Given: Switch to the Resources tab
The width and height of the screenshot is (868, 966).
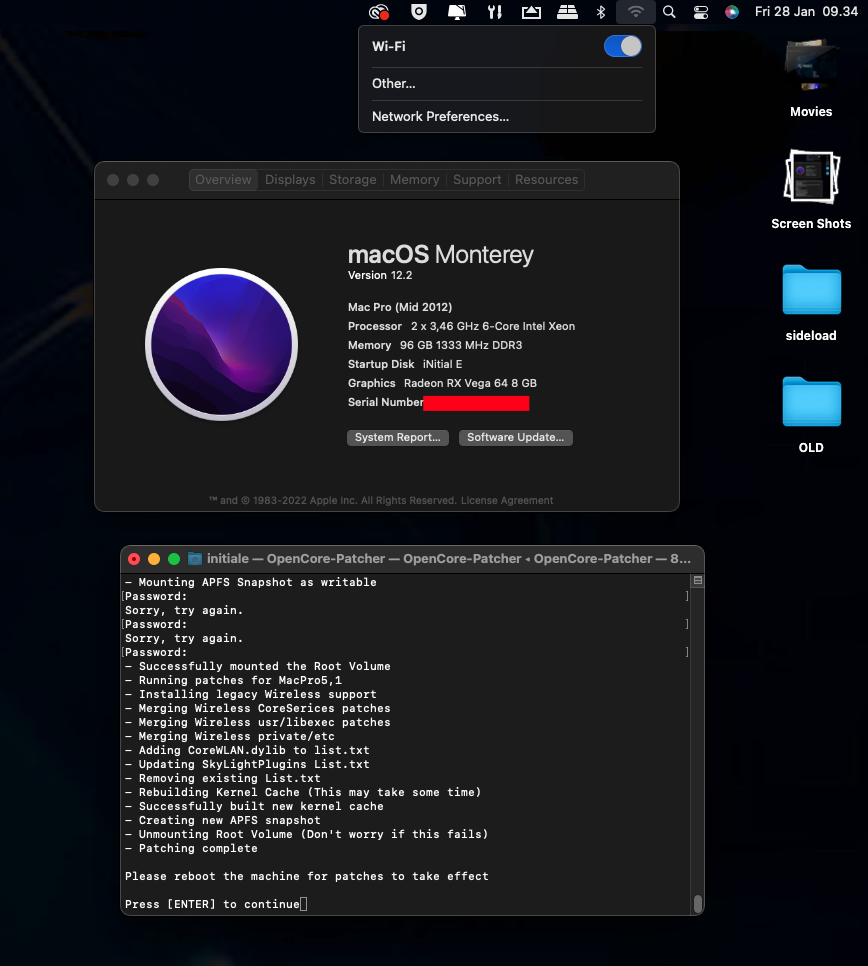Looking at the screenshot, I should tap(546, 180).
